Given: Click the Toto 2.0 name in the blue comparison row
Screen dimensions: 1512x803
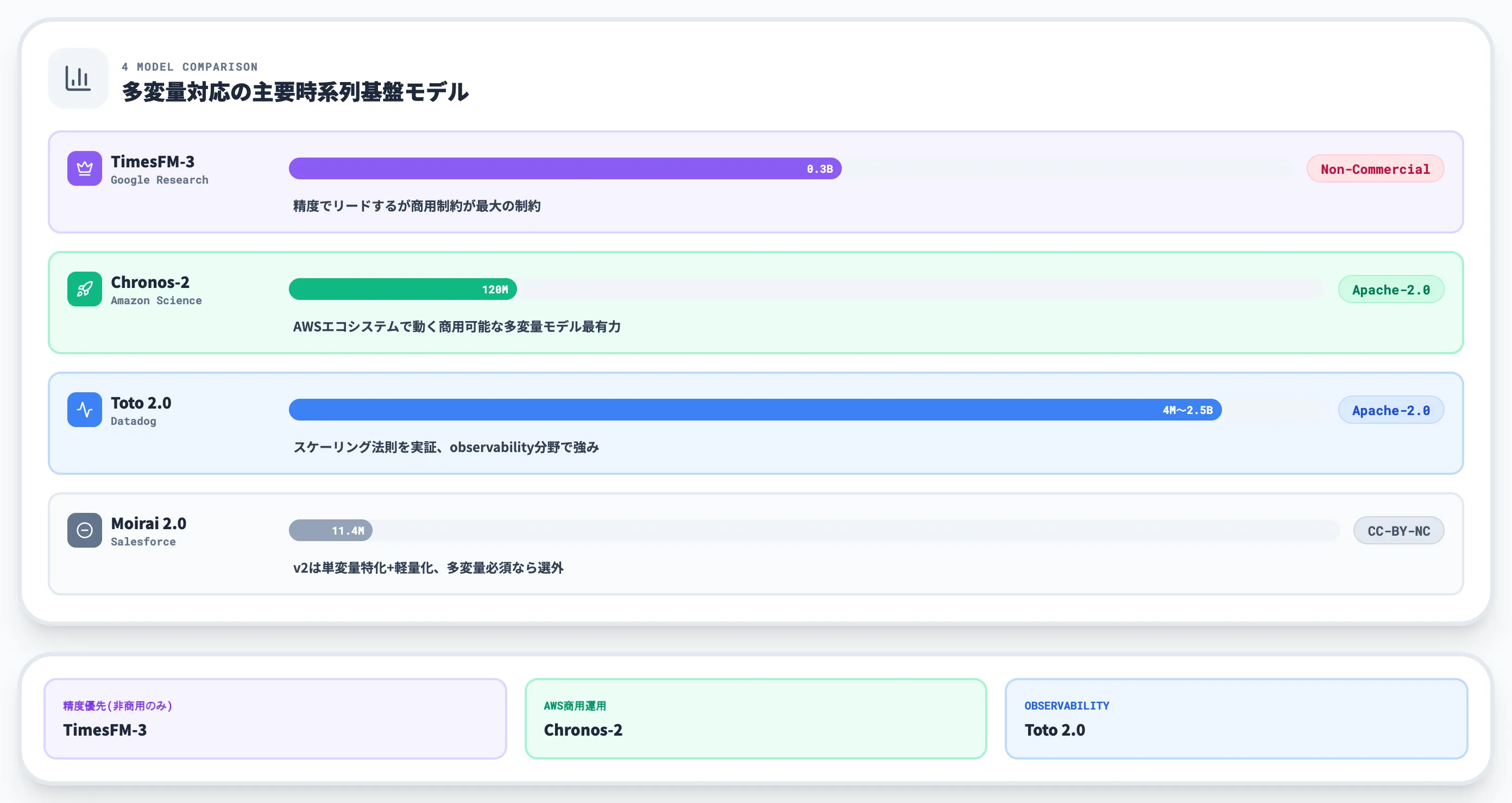Looking at the screenshot, I should pos(141,402).
